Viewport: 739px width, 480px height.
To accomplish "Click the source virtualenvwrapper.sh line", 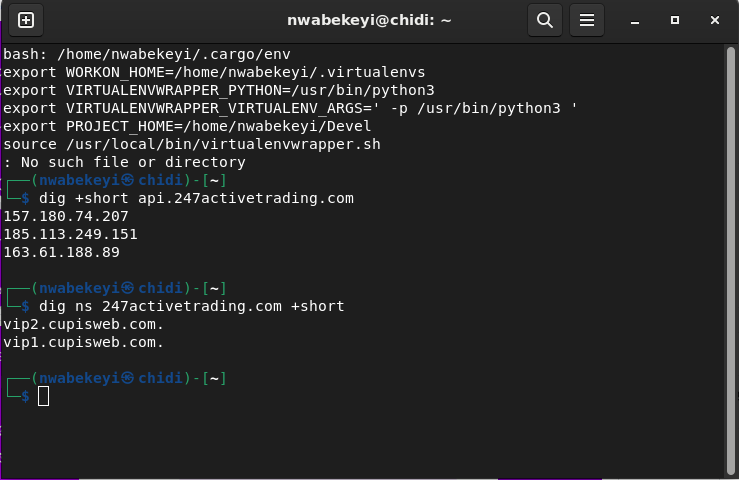I will click(192, 144).
